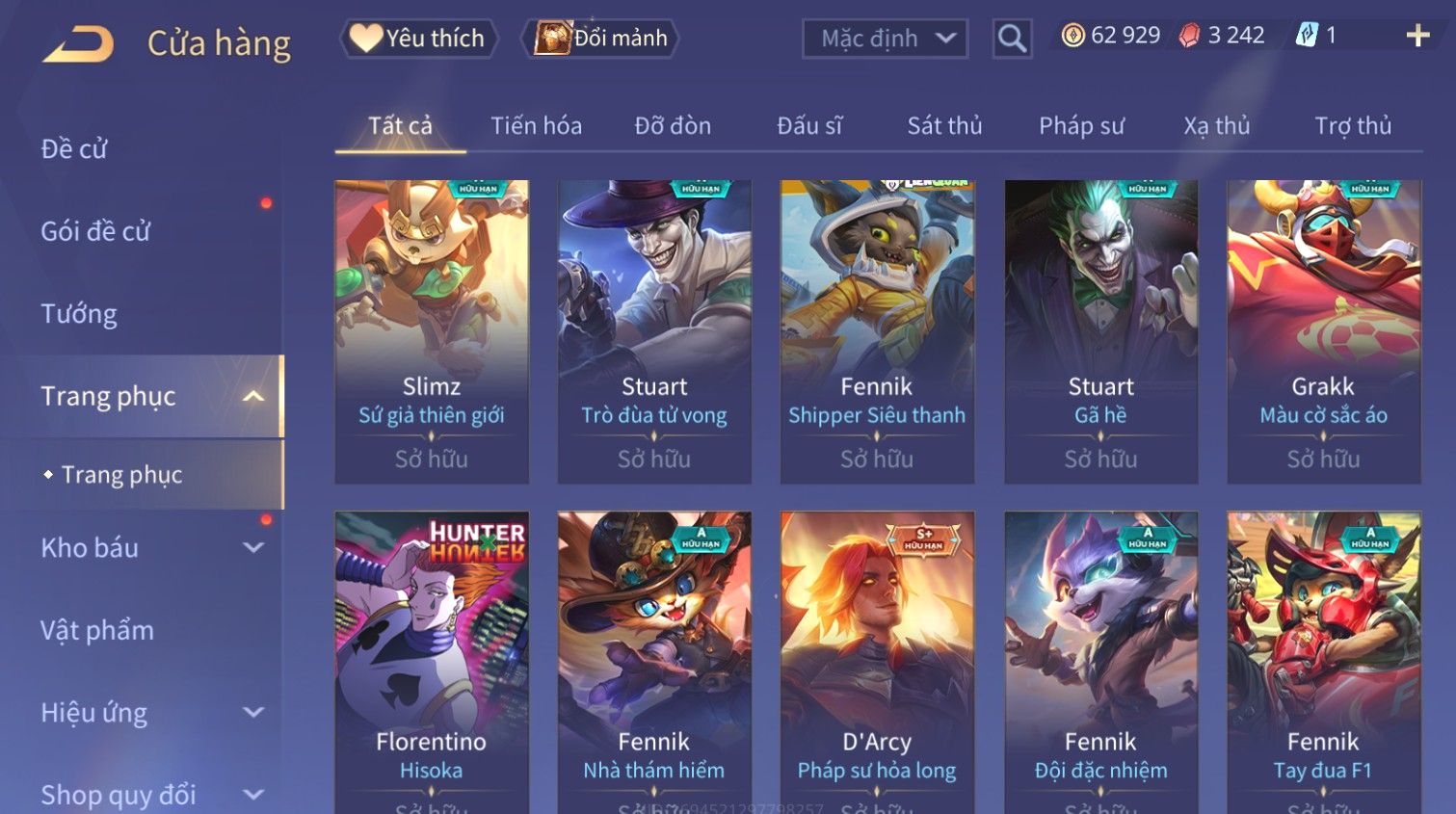Collapse the Trang phục sidebar section
Screen dimensions: 1456x814
[x=253, y=397]
